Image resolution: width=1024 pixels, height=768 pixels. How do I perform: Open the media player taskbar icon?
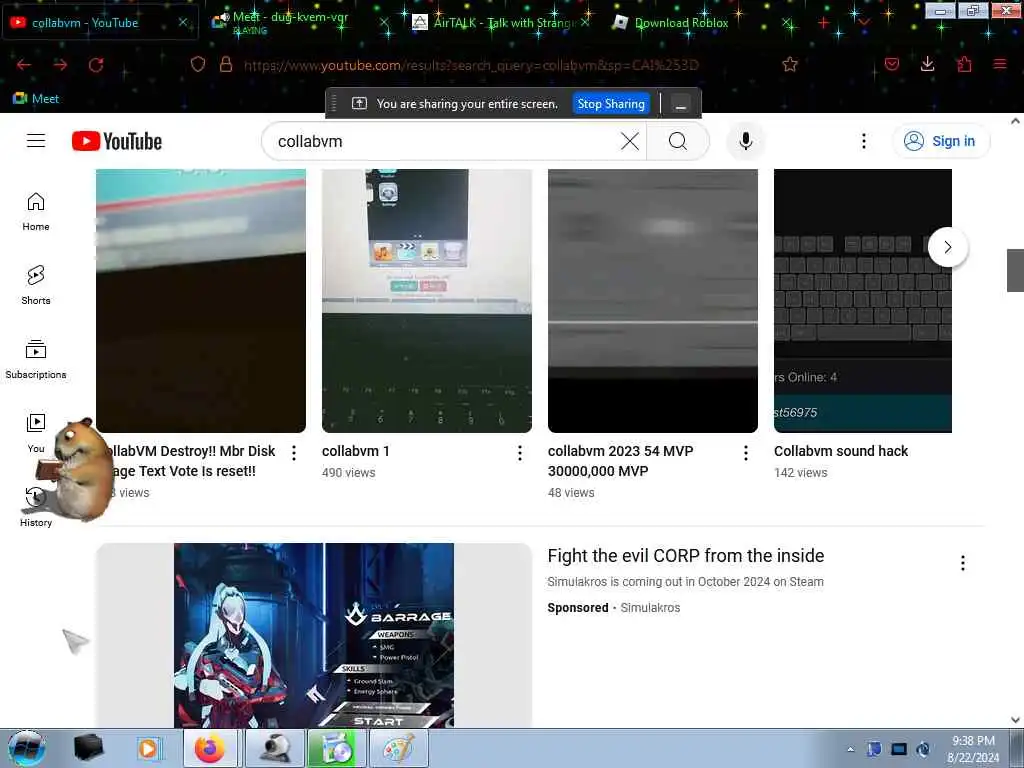pyautogui.click(x=148, y=748)
